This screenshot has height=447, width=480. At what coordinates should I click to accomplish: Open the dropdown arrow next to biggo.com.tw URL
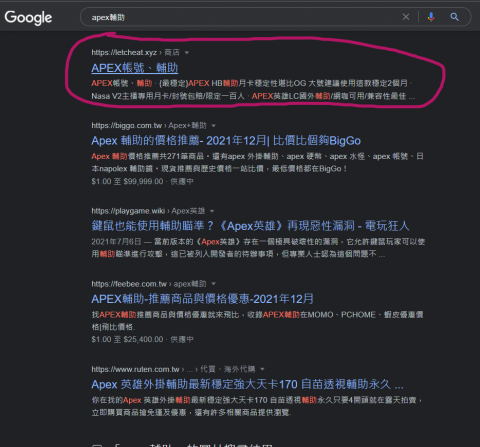(x=214, y=126)
